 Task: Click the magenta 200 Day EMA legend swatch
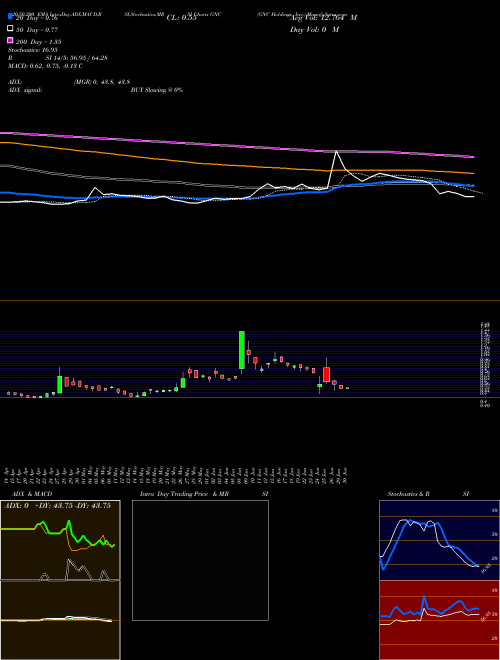pos(10,40)
